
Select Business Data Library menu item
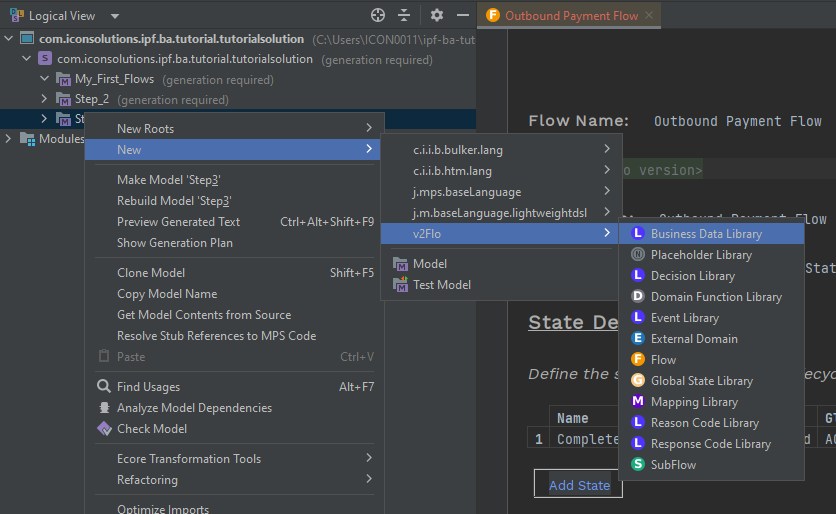[x=706, y=234]
